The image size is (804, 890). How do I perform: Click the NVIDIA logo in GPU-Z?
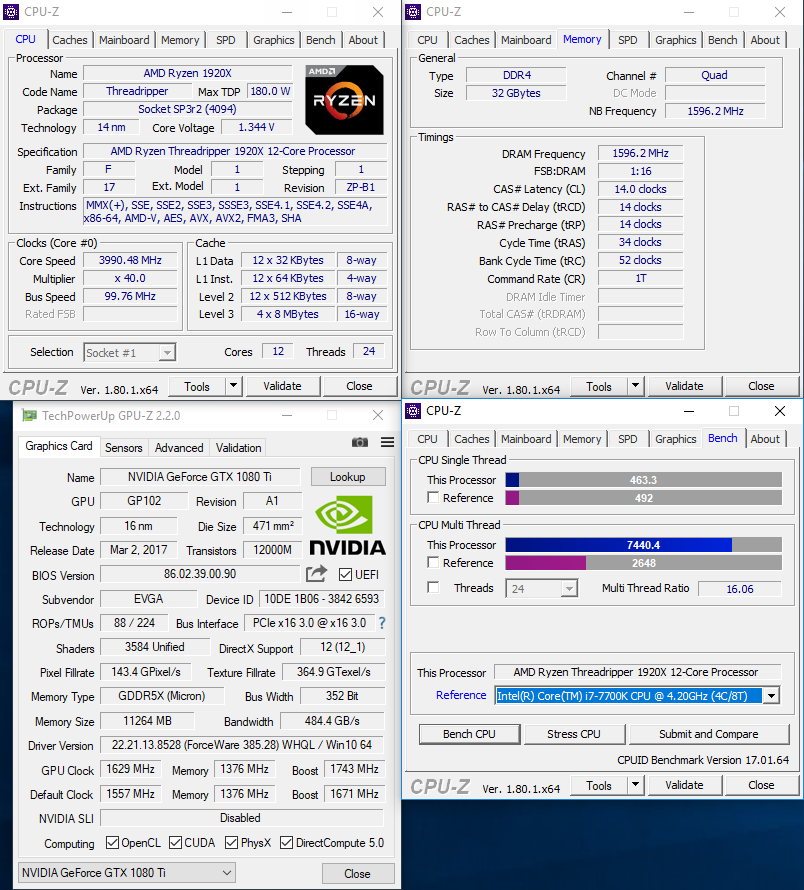[x=347, y=525]
